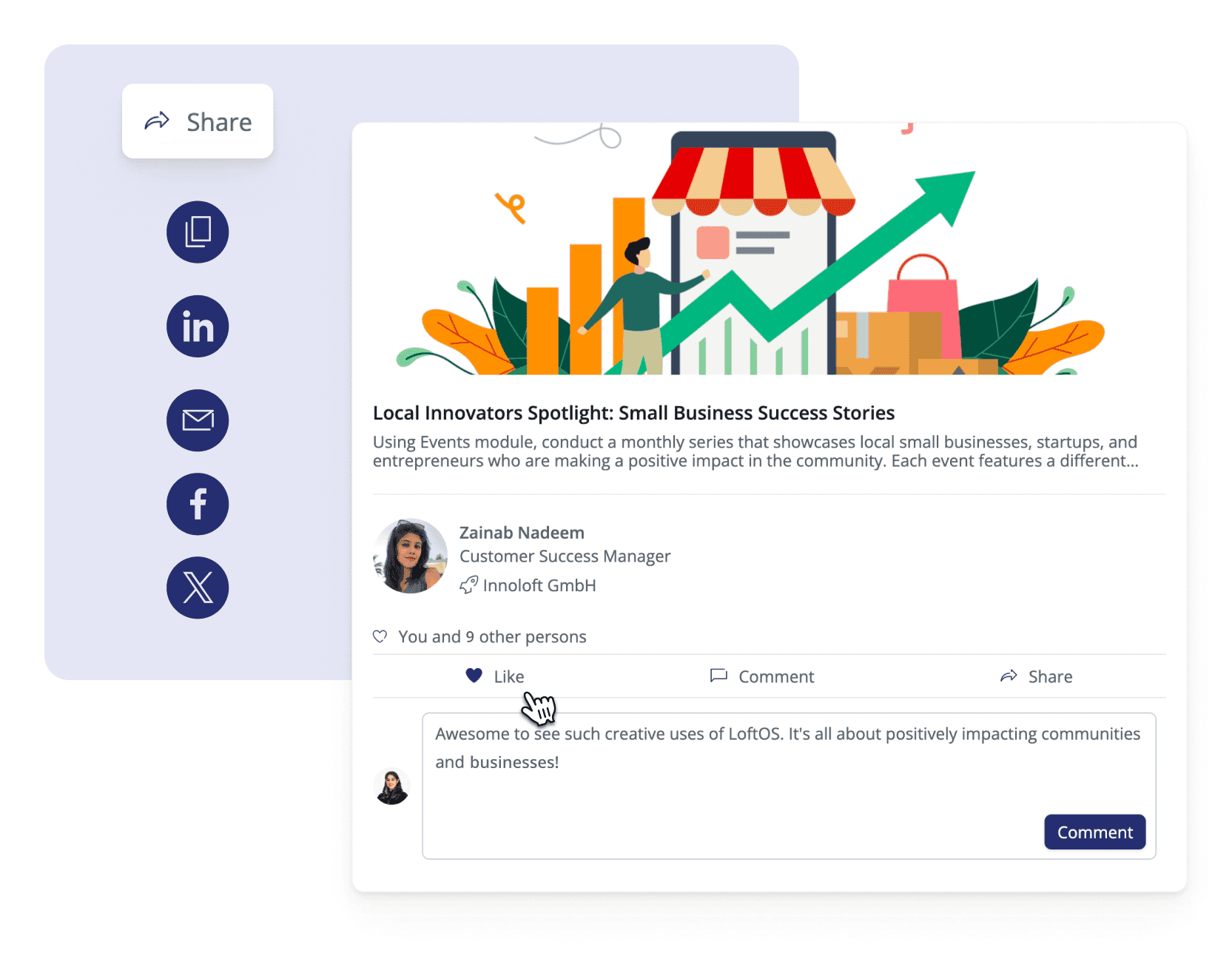Click the Comment action with speech bubble
1232x959 pixels.
tap(761, 676)
